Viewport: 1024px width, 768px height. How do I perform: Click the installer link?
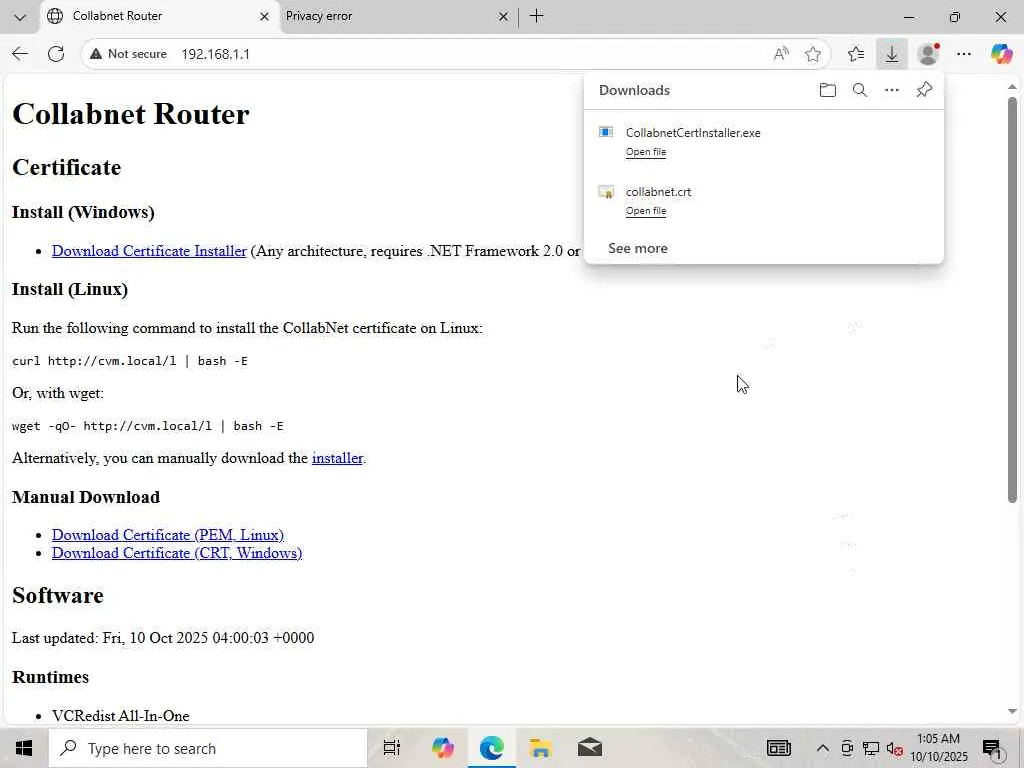(337, 458)
